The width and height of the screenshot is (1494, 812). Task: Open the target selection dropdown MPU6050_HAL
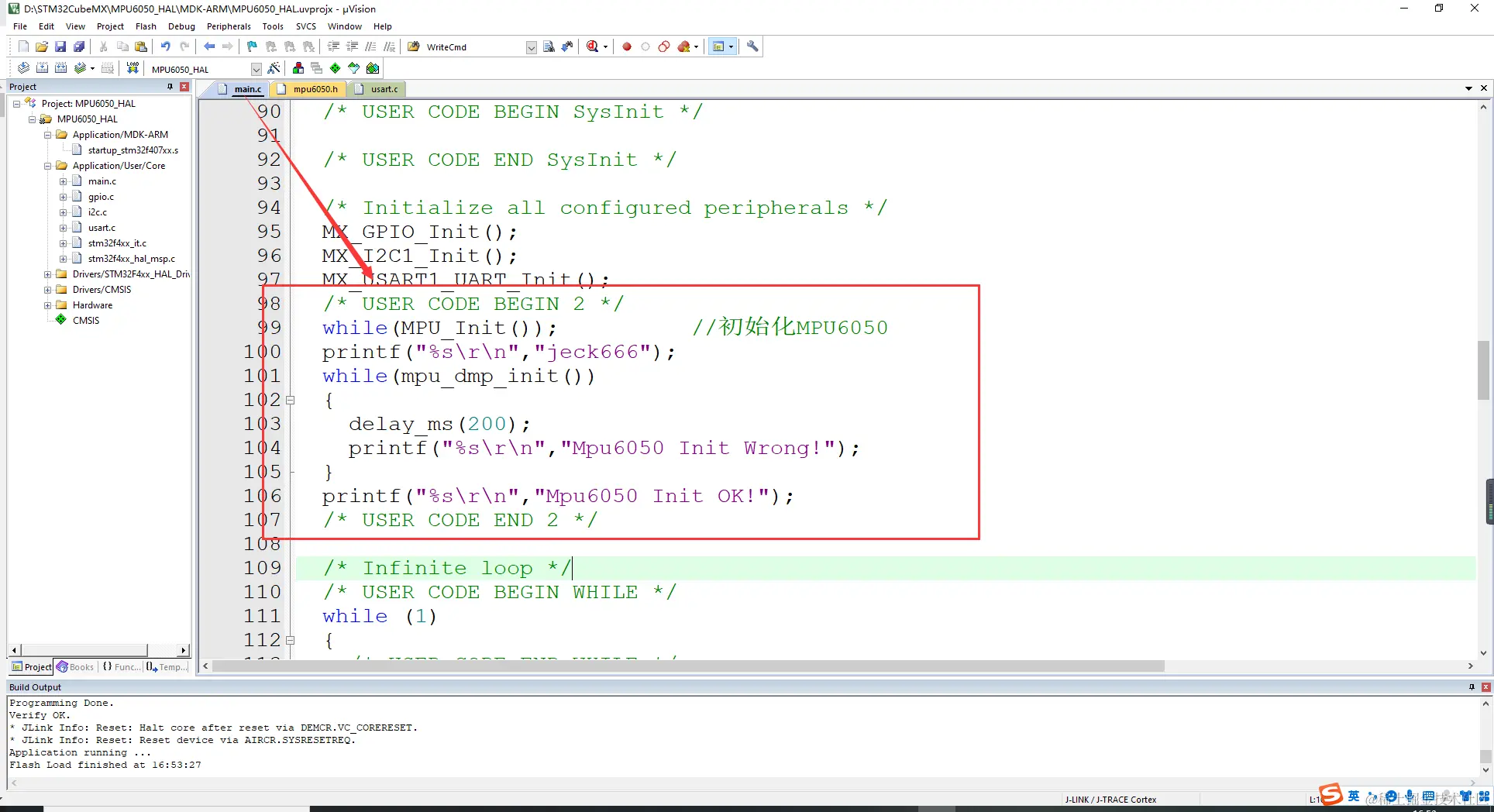(x=256, y=69)
